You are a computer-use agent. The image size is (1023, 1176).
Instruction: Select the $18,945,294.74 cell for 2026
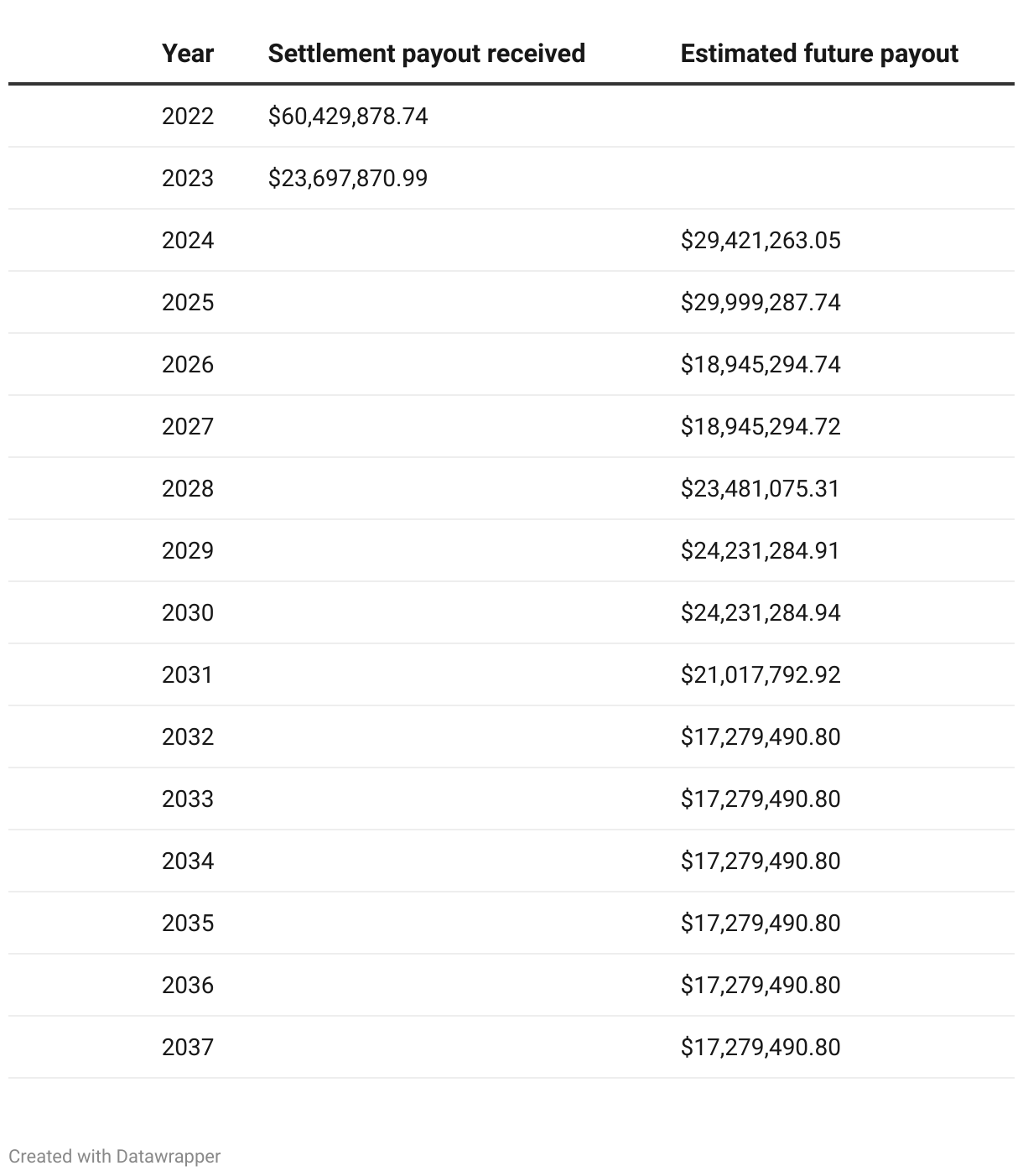click(x=760, y=364)
